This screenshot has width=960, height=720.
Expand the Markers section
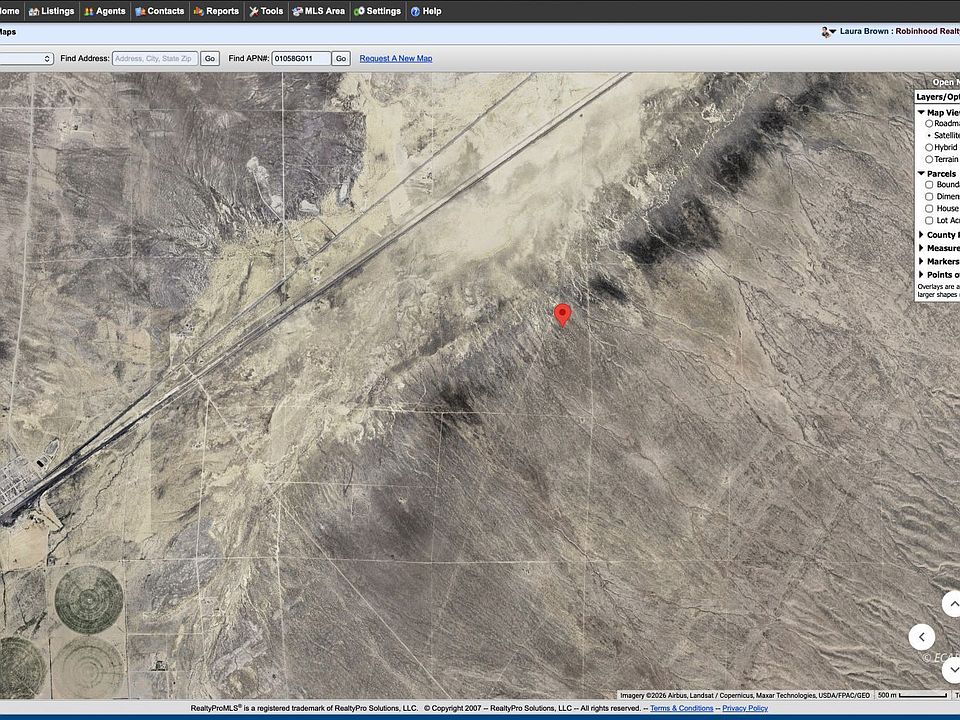[x=921, y=261]
